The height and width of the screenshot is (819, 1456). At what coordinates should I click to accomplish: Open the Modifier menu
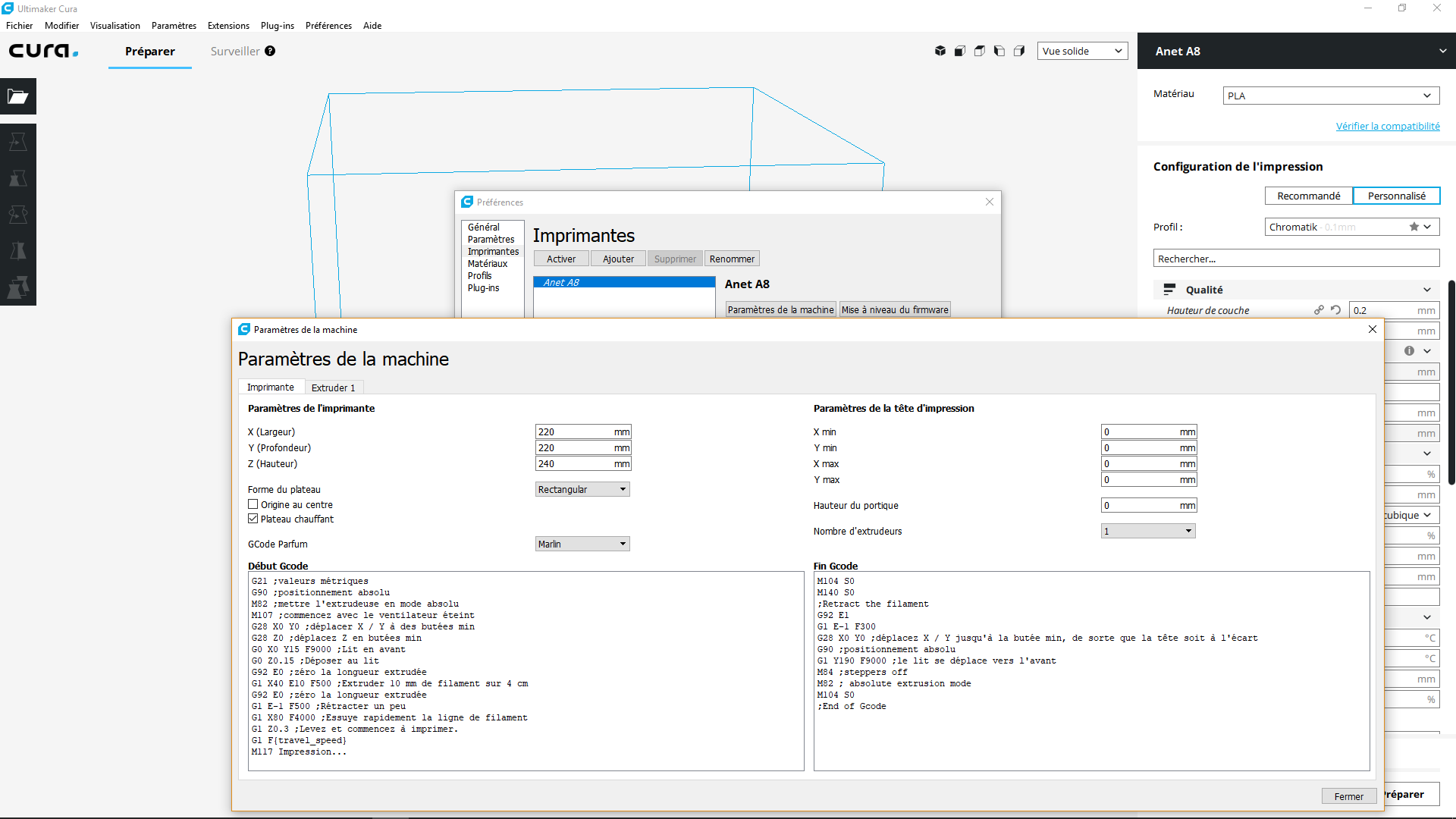coord(61,25)
